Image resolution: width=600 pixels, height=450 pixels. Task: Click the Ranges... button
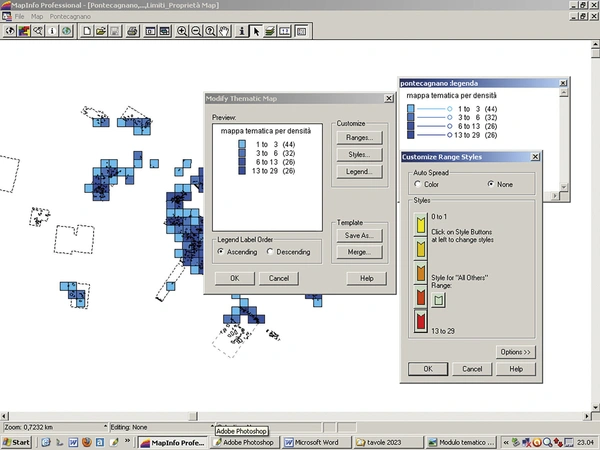coord(357,137)
